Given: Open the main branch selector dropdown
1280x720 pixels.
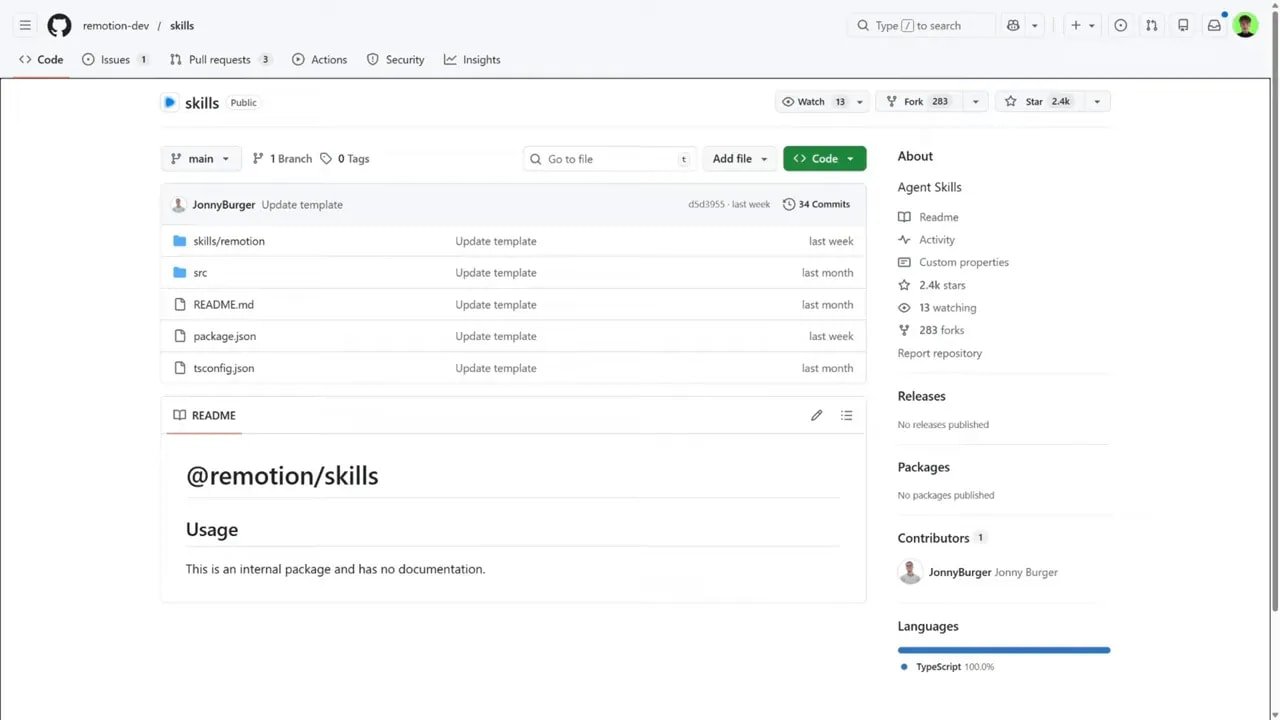Looking at the screenshot, I should (200, 158).
